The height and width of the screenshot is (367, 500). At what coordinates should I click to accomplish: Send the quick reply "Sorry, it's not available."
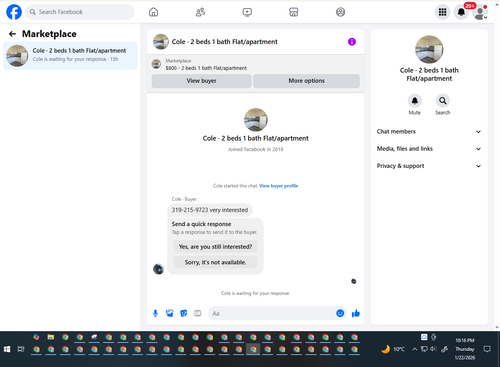point(215,262)
